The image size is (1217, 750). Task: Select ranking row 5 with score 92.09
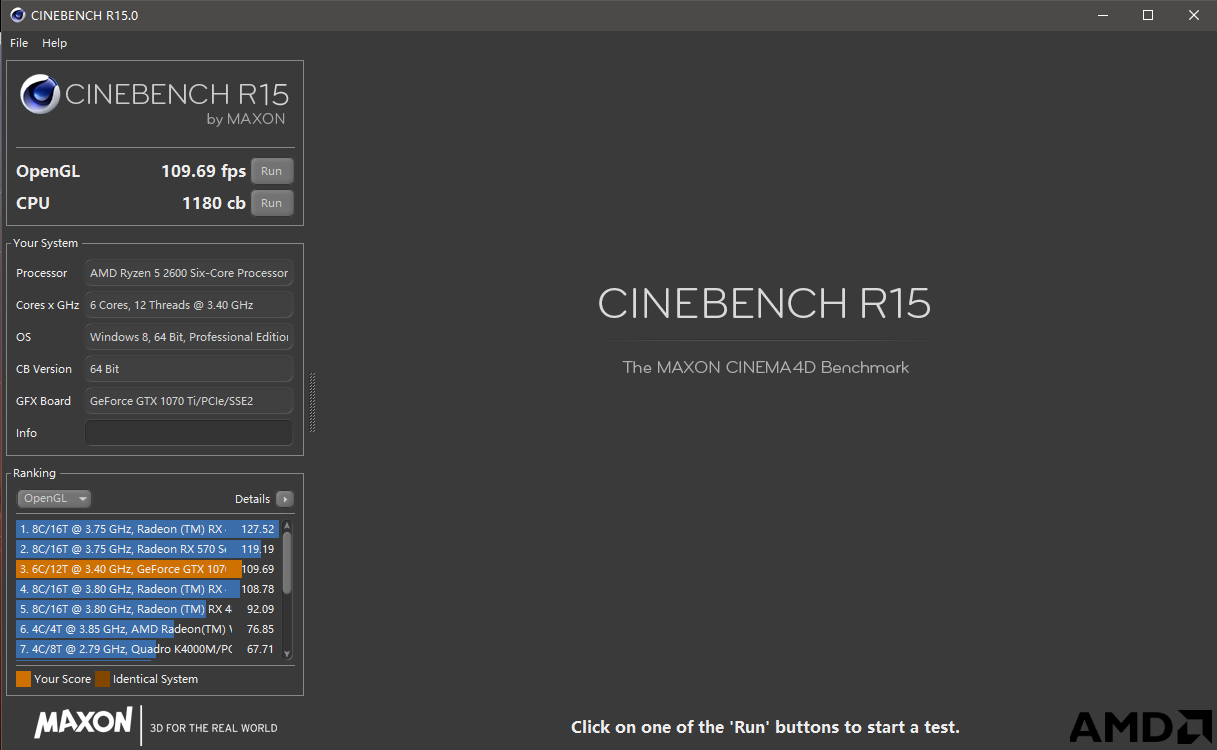(x=147, y=609)
